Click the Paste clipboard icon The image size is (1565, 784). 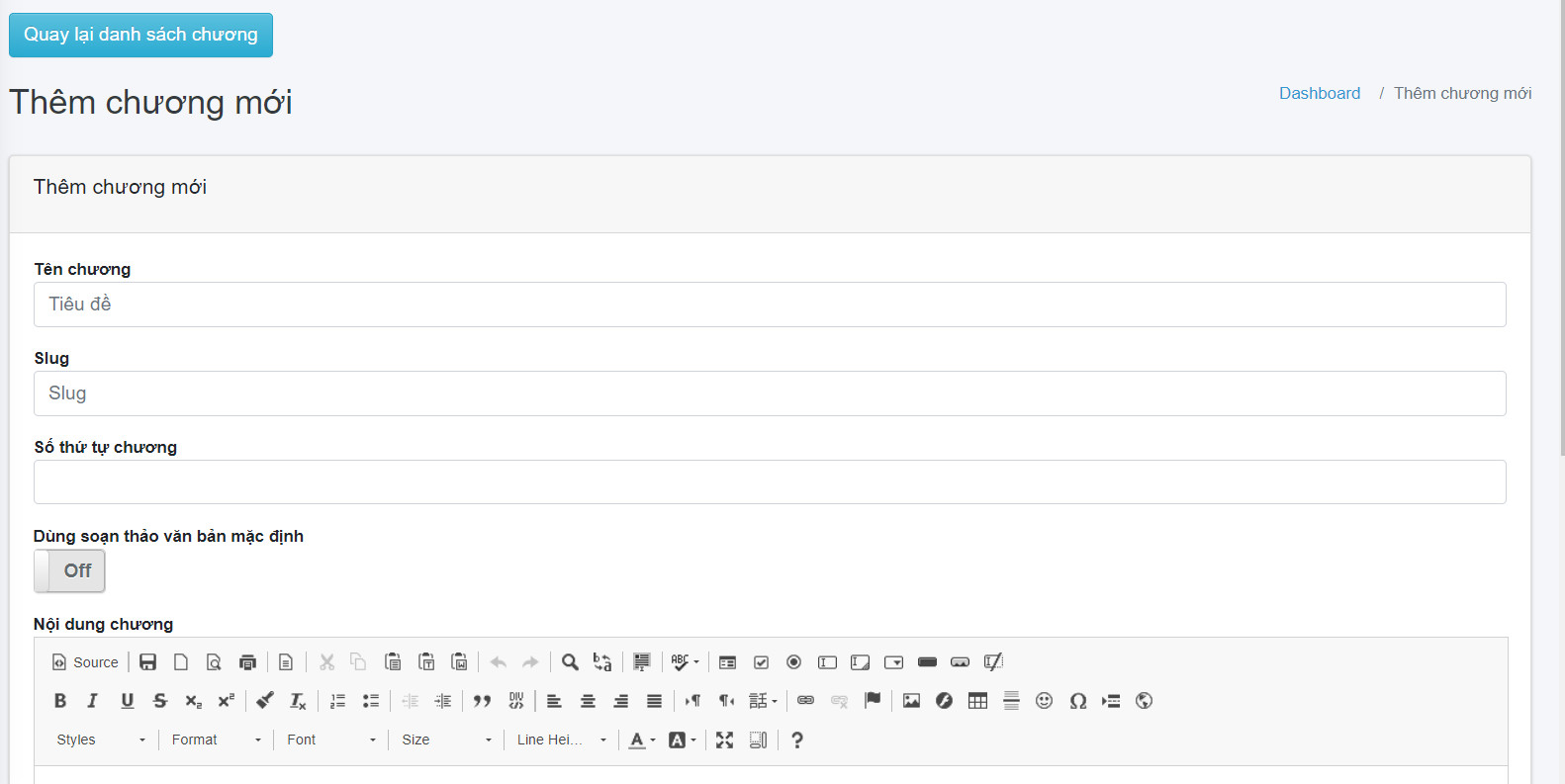tap(393, 662)
